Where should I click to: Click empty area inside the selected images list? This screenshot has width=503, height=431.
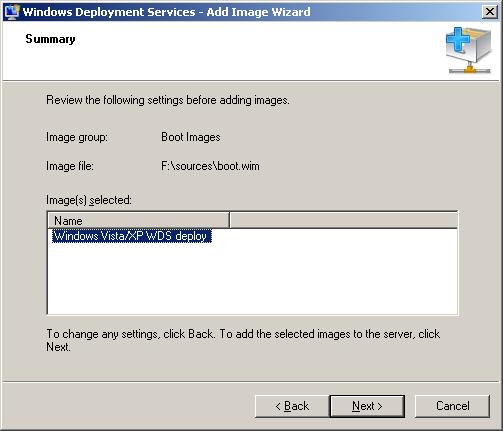click(253, 278)
